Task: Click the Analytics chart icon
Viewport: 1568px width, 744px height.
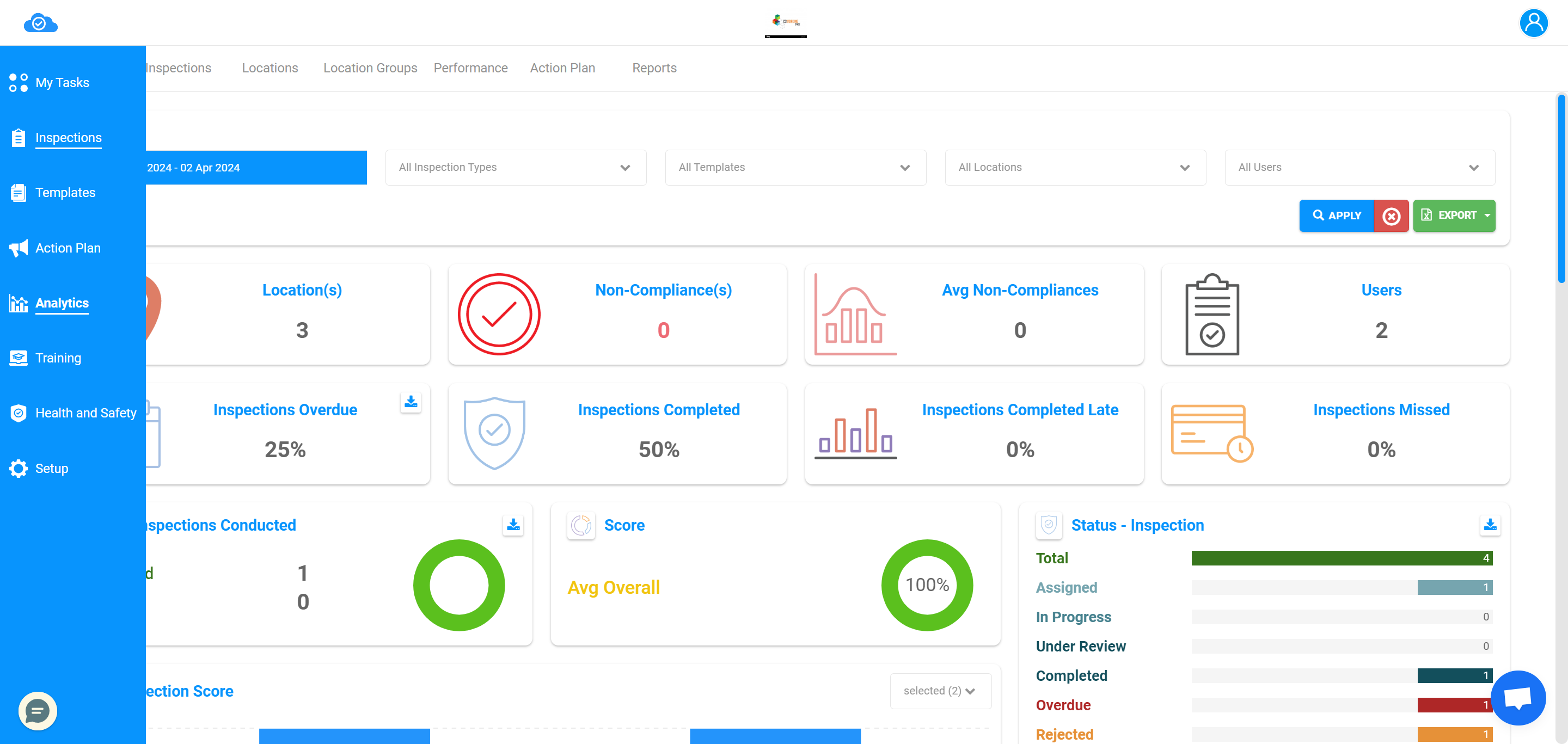Action: coord(19,303)
